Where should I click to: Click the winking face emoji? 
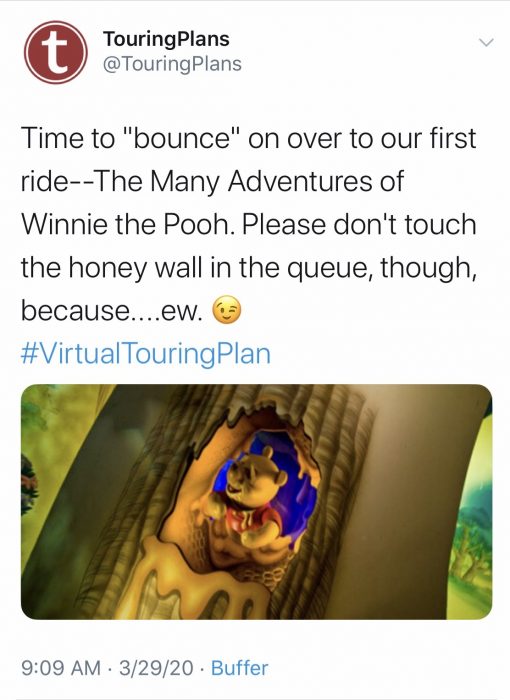pyautogui.click(x=226, y=310)
